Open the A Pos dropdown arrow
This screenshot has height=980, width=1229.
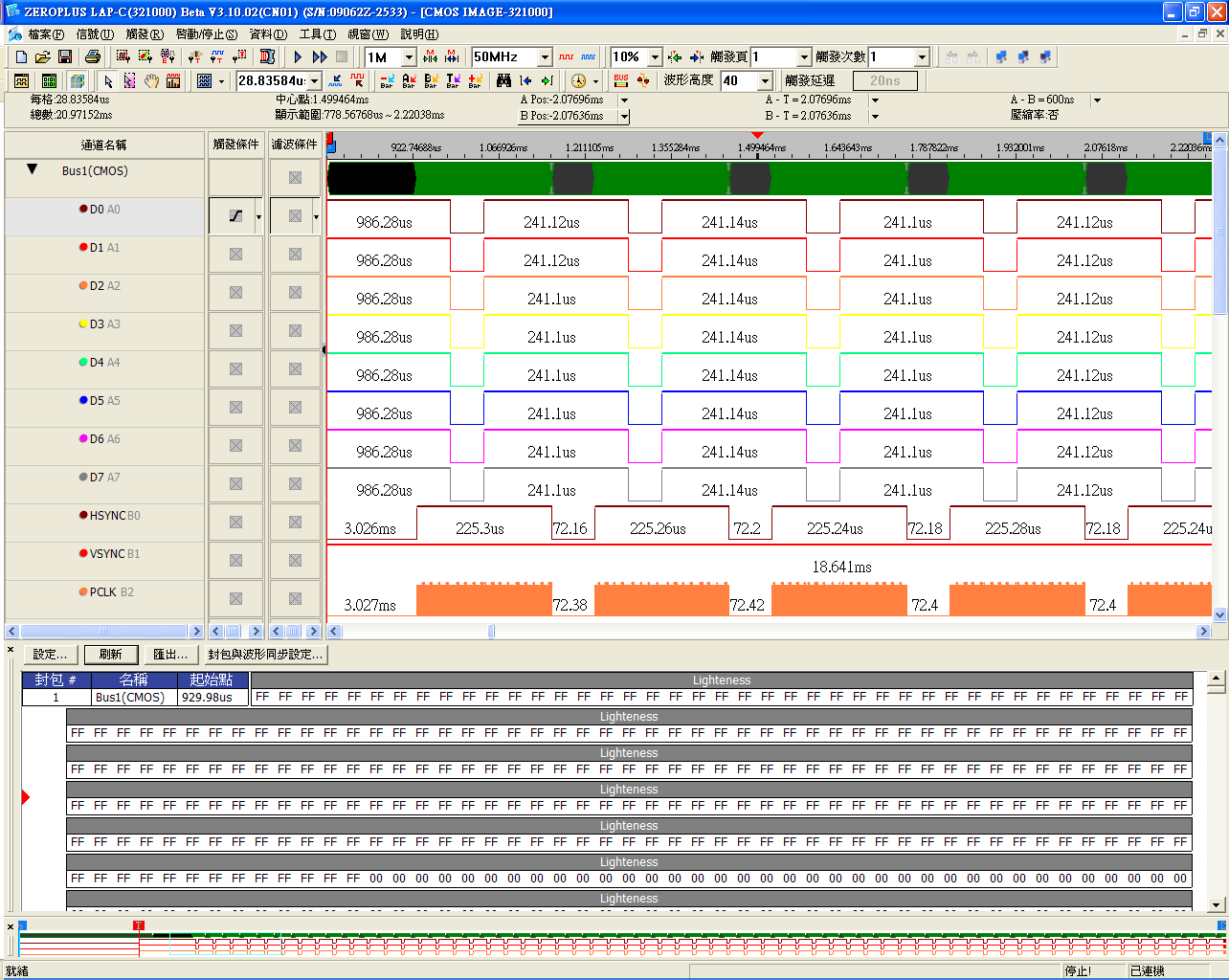pyautogui.click(x=624, y=100)
